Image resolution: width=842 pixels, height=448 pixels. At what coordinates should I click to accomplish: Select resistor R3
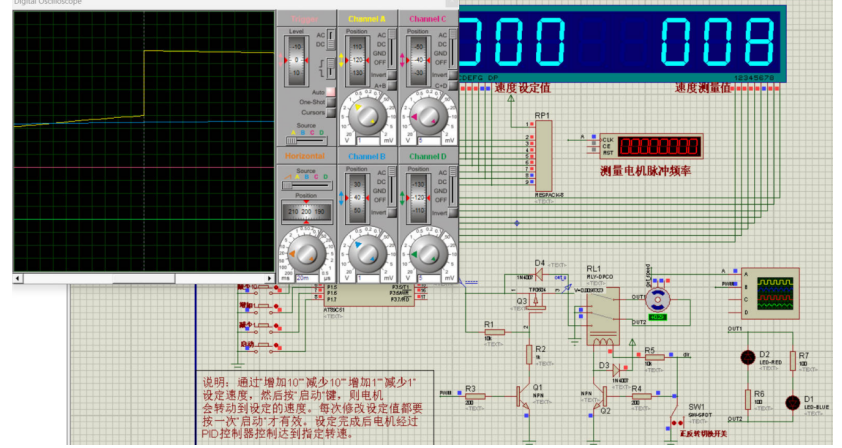475,396
